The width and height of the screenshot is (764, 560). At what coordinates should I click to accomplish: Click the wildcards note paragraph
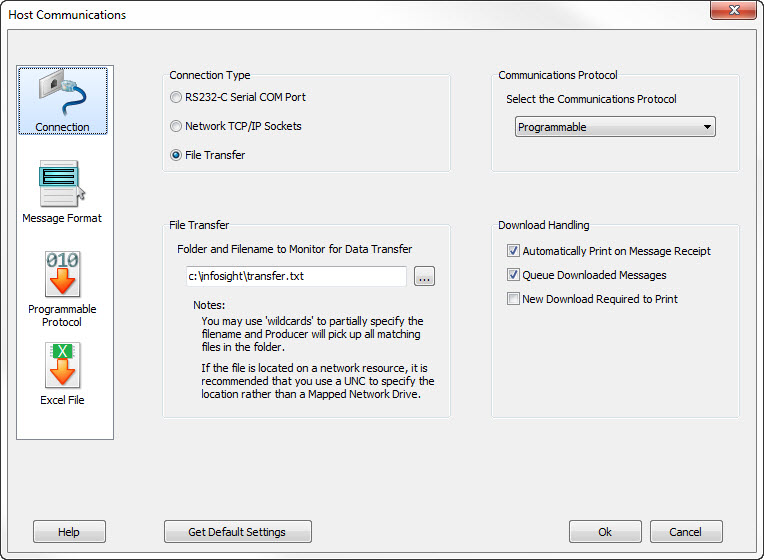click(x=312, y=334)
